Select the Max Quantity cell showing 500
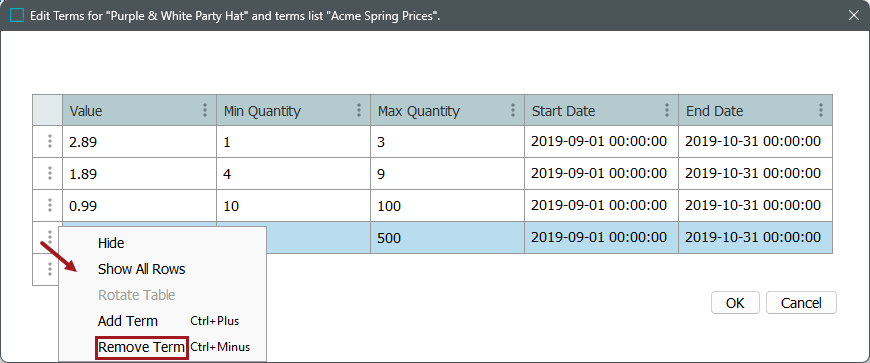The image size is (870, 363). click(447, 238)
